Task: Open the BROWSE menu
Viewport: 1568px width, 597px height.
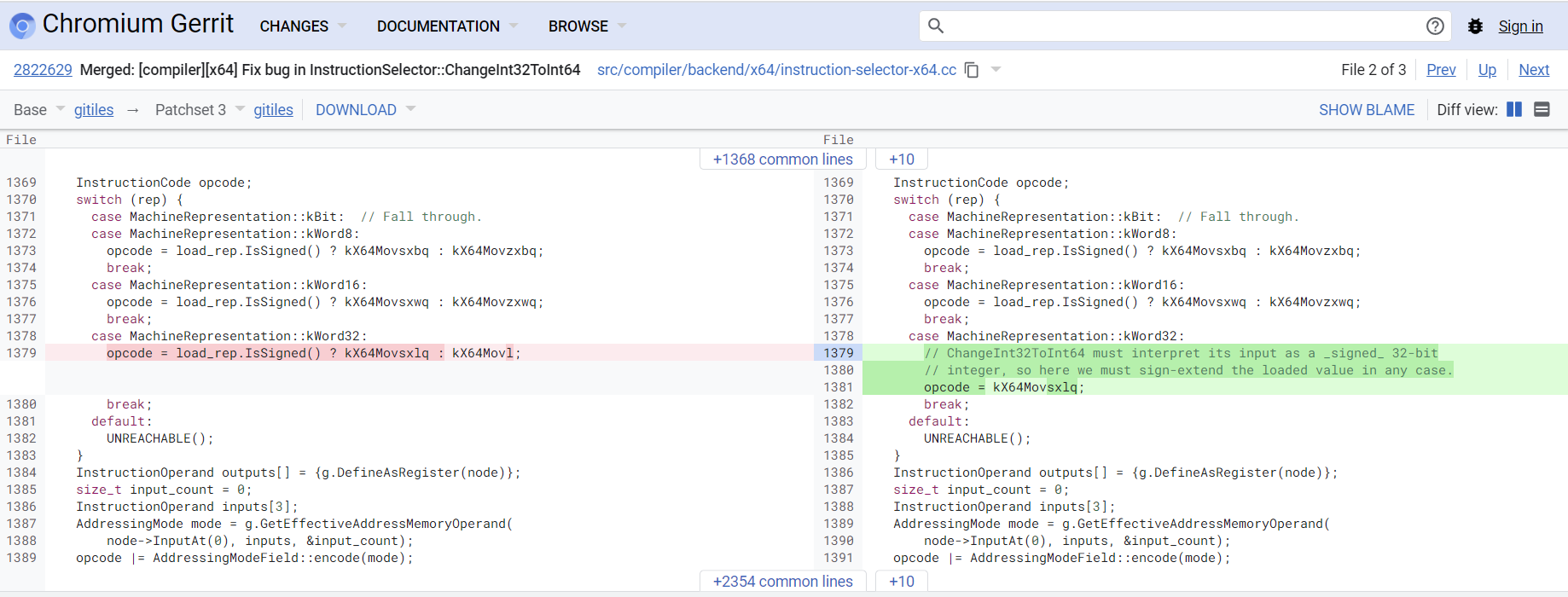Action: click(x=587, y=26)
